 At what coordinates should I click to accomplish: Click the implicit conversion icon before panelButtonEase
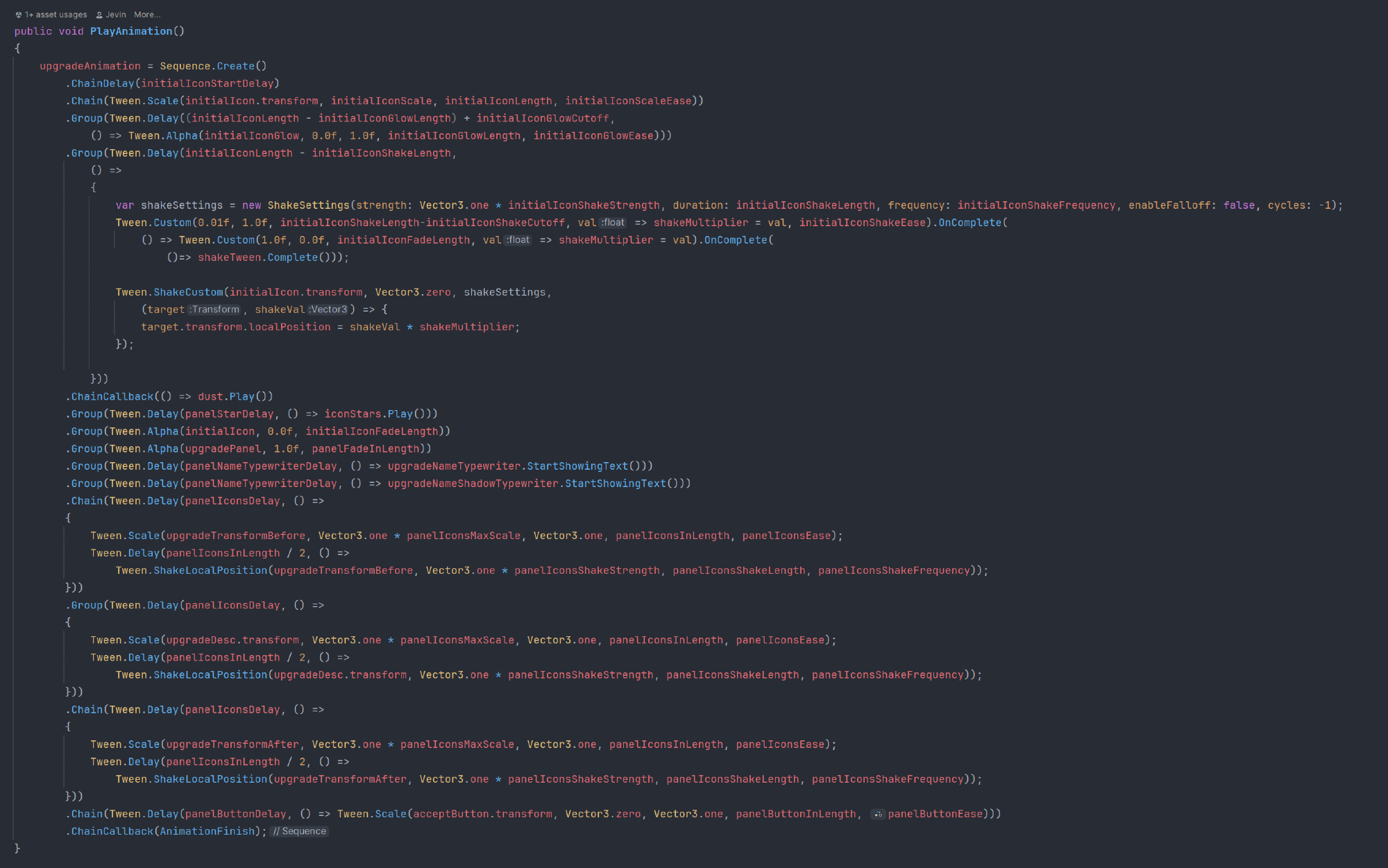(878, 815)
